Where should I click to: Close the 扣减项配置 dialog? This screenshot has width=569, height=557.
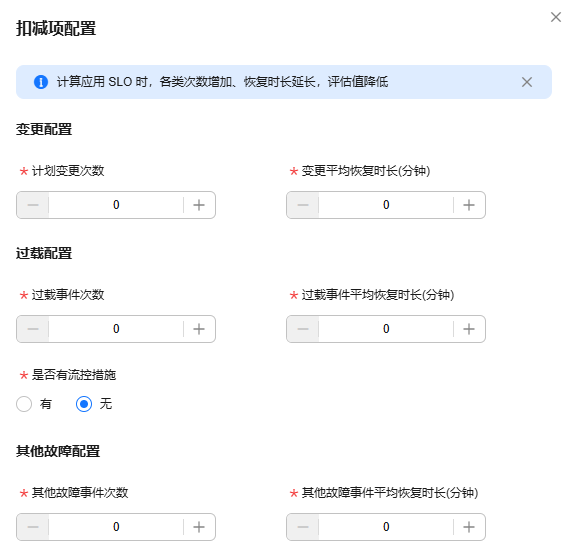click(556, 17)
